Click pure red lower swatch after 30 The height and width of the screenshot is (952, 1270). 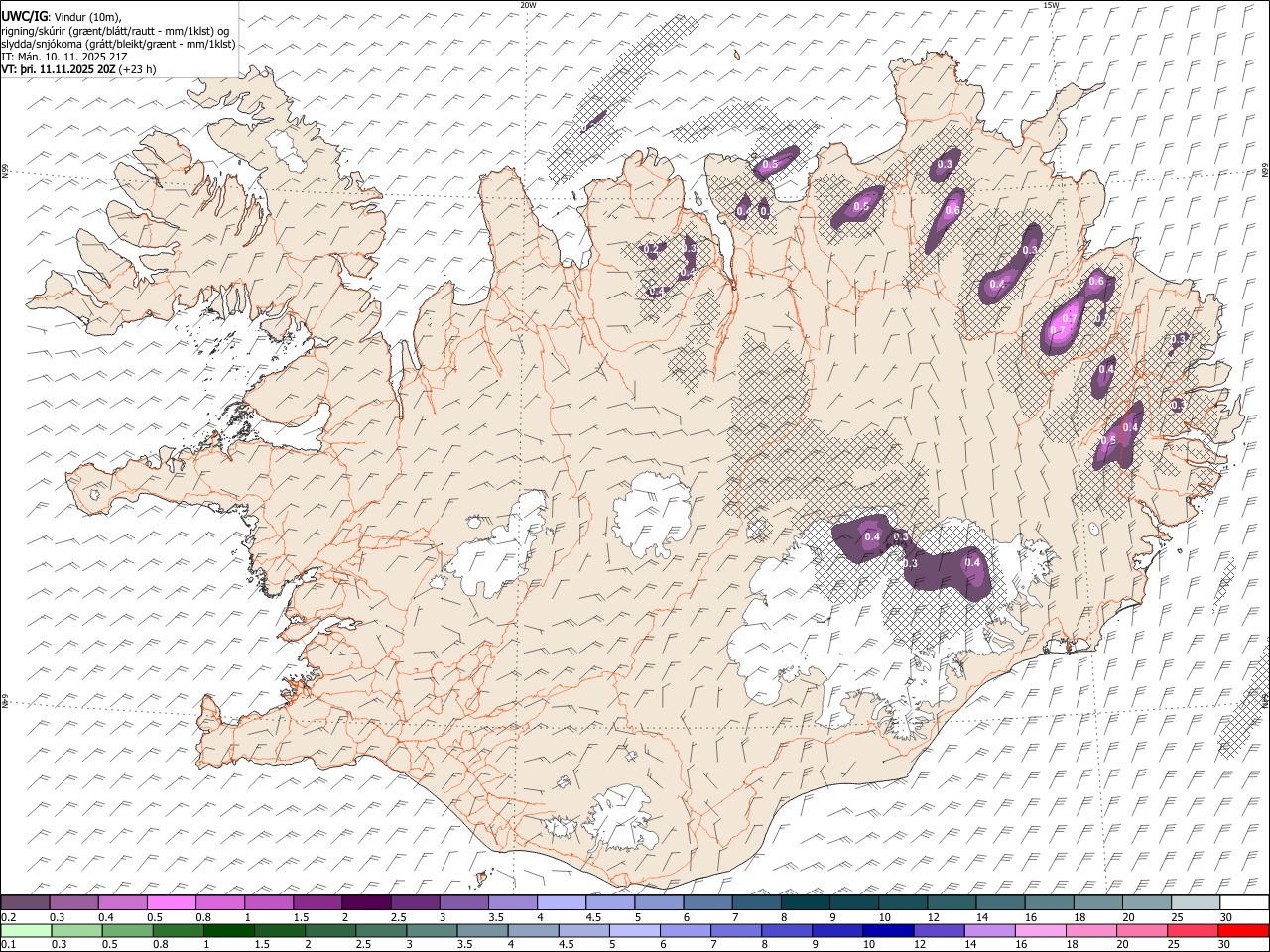[1242, 930]
